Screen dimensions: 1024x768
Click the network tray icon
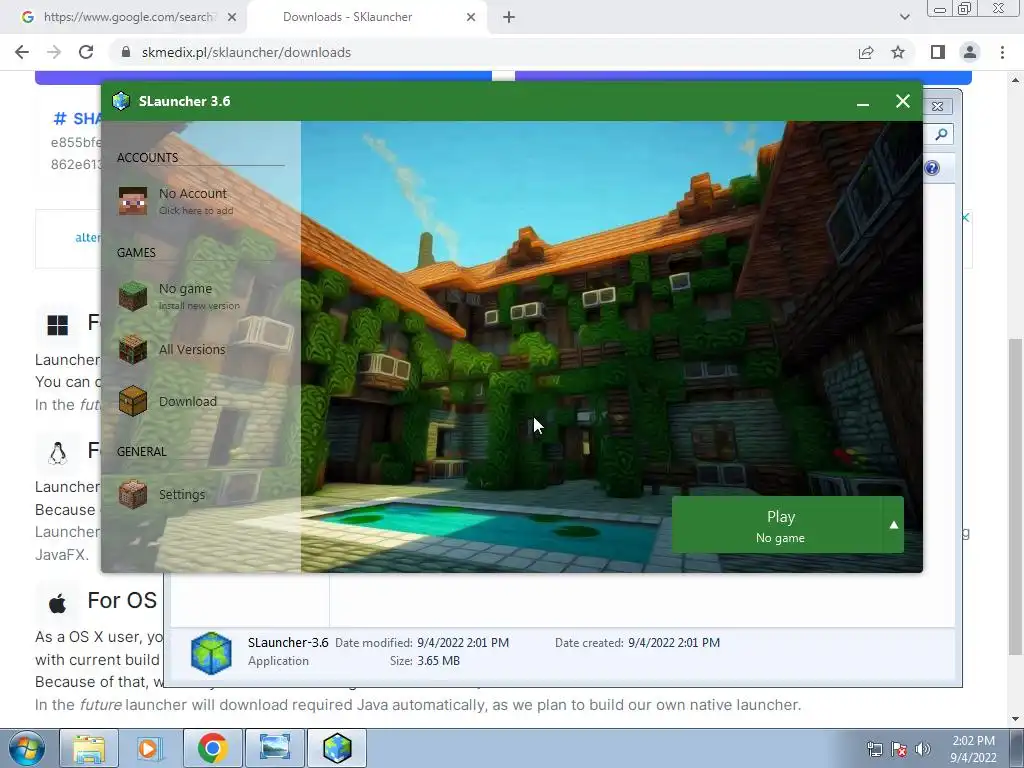[x=874, y=749]
